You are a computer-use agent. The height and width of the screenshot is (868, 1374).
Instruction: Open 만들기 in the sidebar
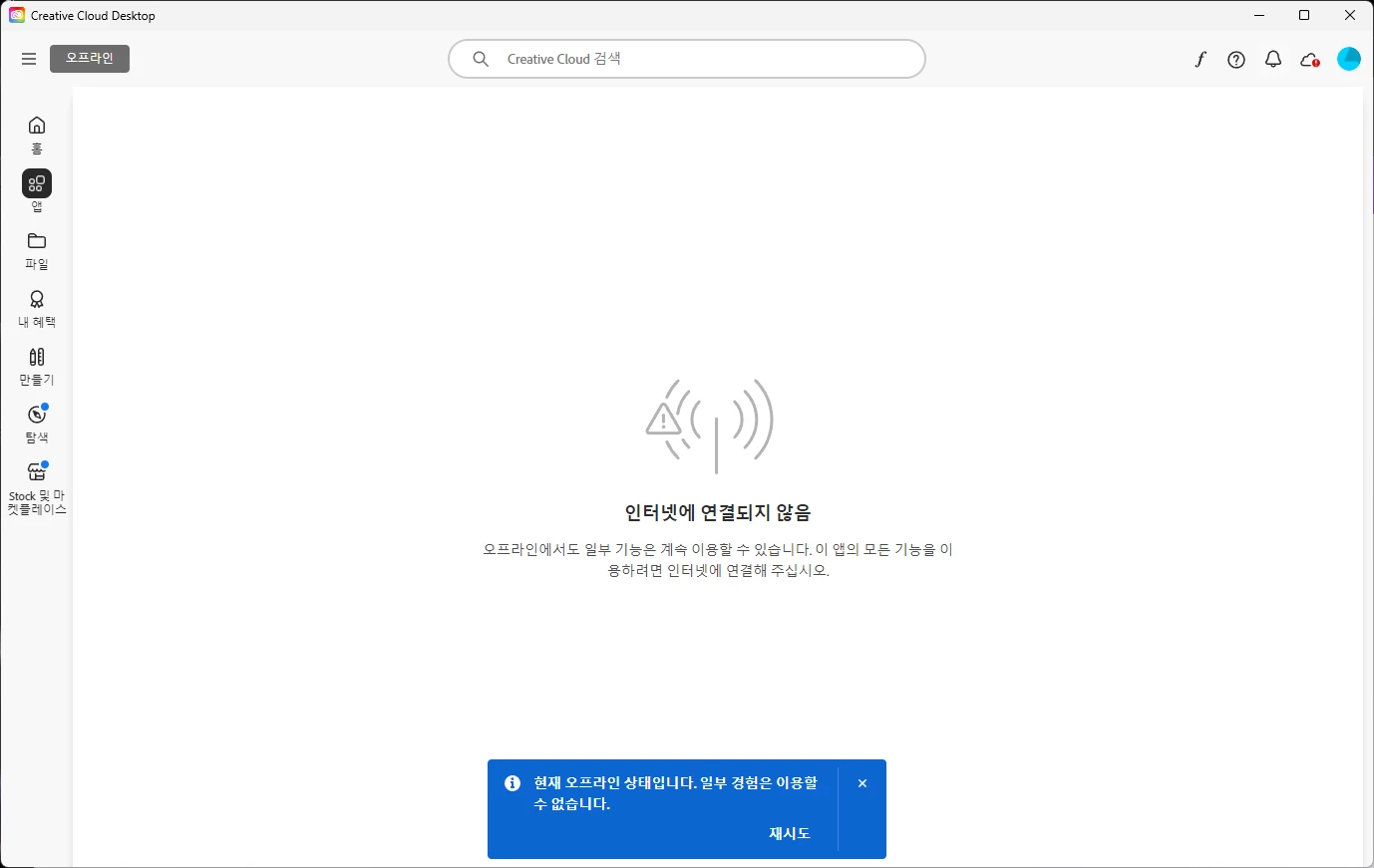click(x=37, y=367)
